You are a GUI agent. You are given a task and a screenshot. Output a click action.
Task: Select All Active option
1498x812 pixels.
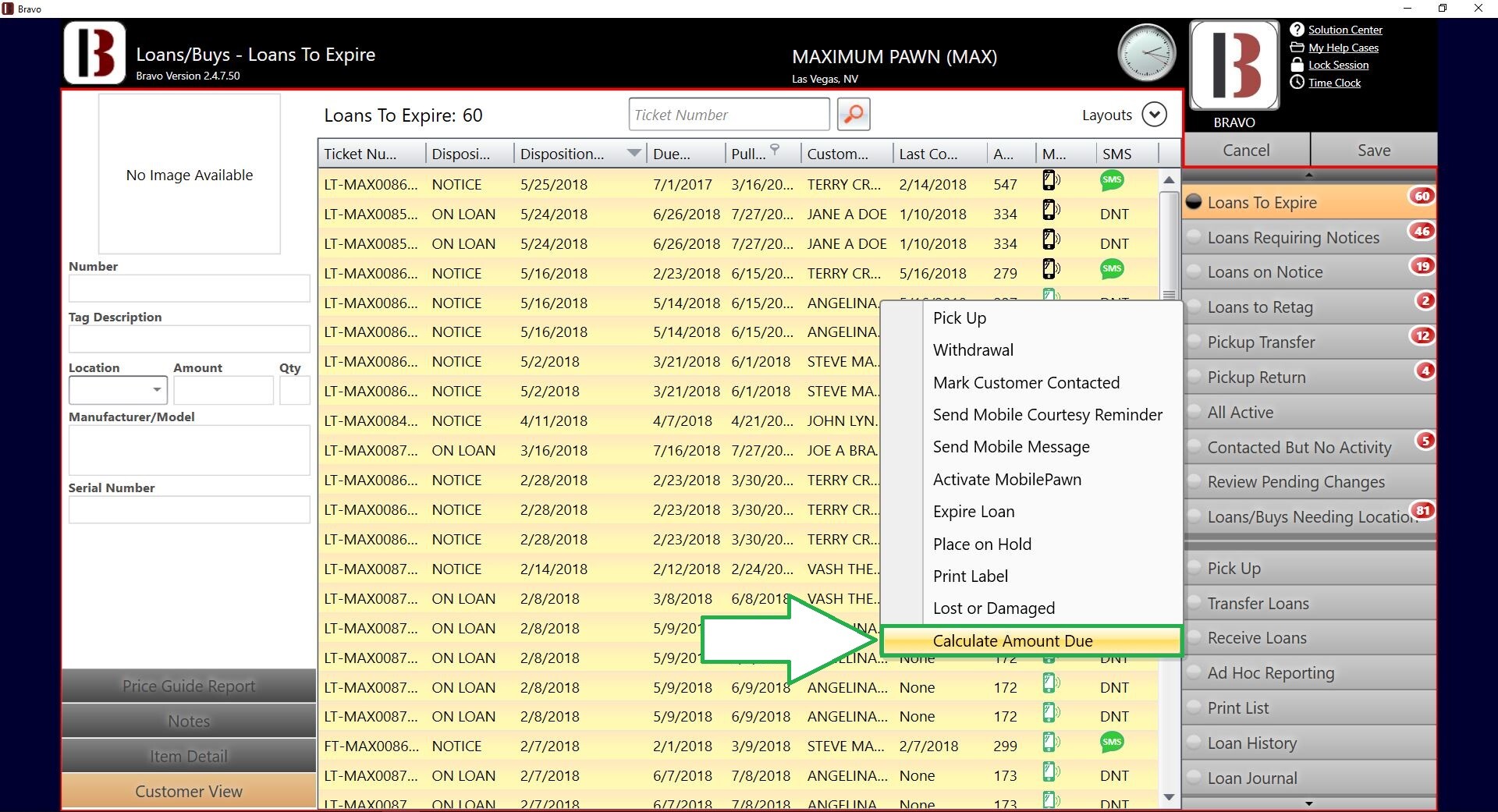pyautogui.click(x=1309, y=412)
